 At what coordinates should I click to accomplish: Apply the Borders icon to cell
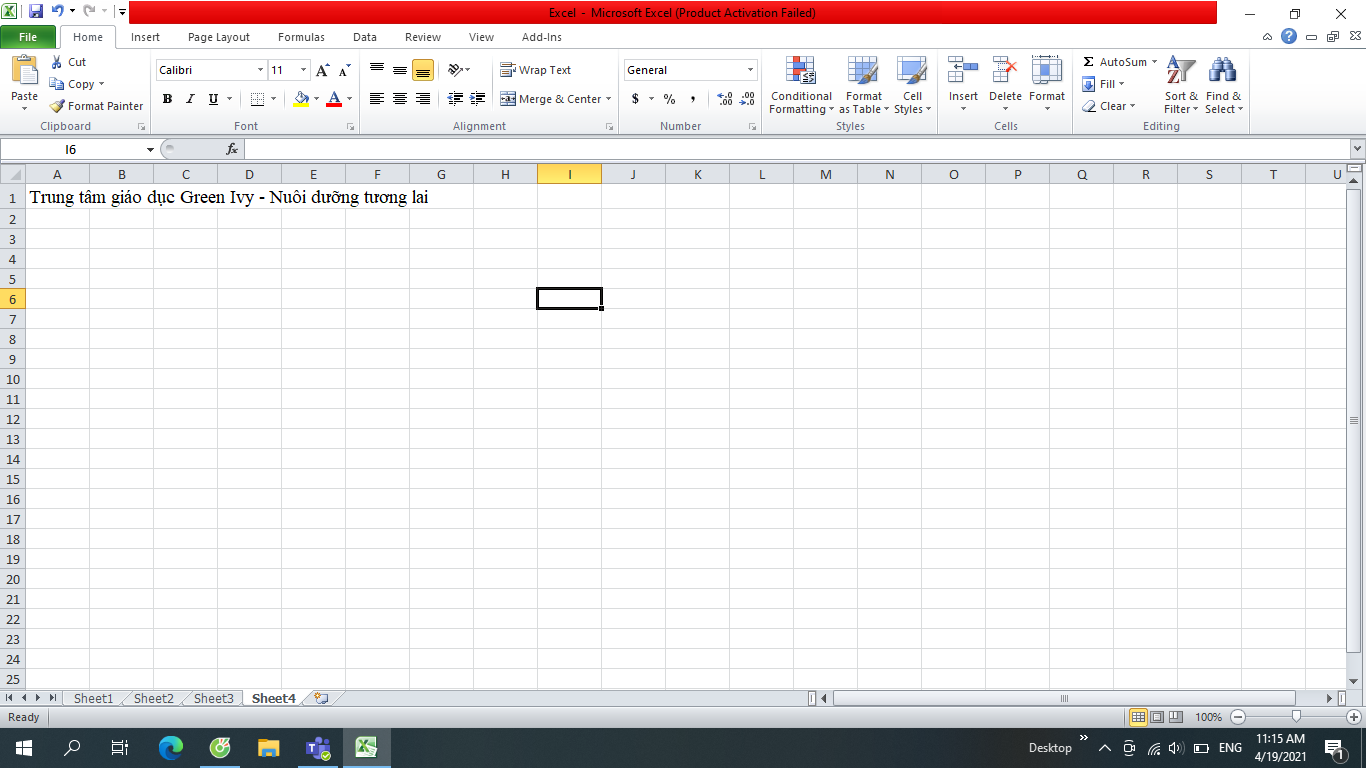(257, 99)
